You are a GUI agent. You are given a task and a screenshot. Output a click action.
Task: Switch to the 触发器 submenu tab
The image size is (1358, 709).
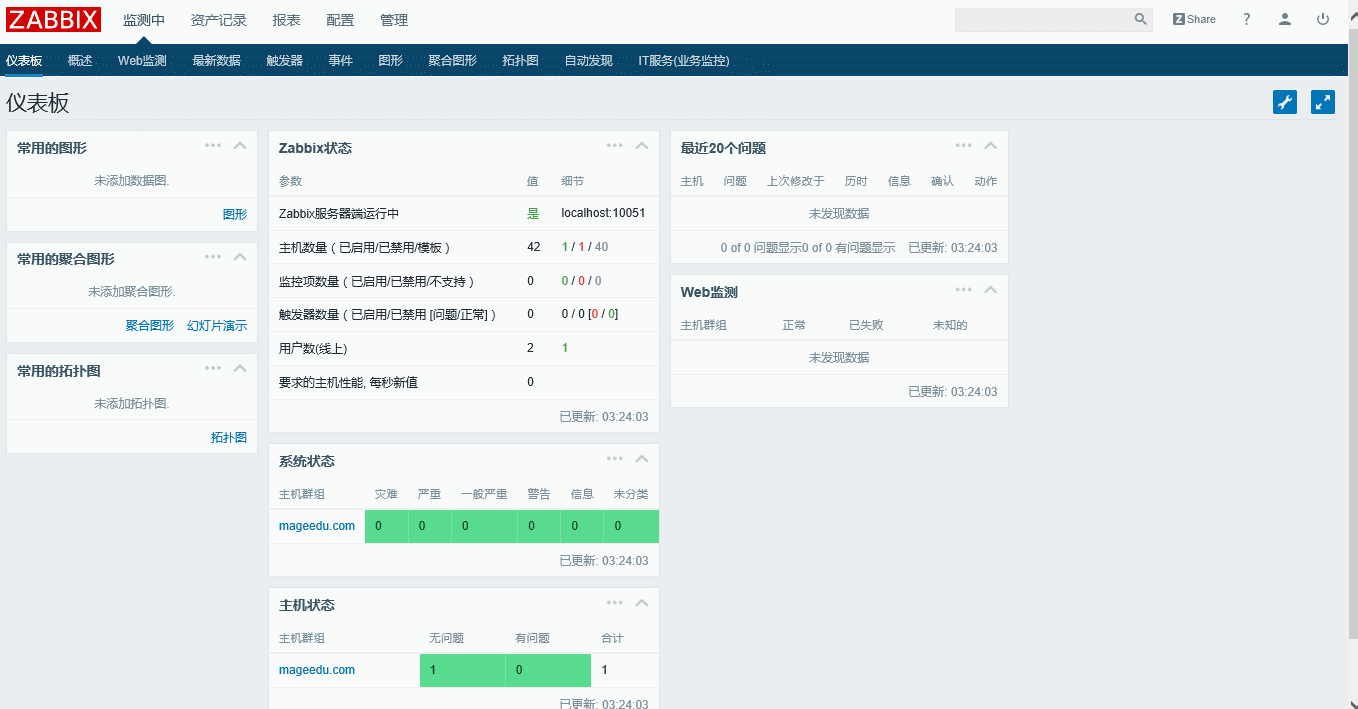pyautogui.click(x=285, y=61)
